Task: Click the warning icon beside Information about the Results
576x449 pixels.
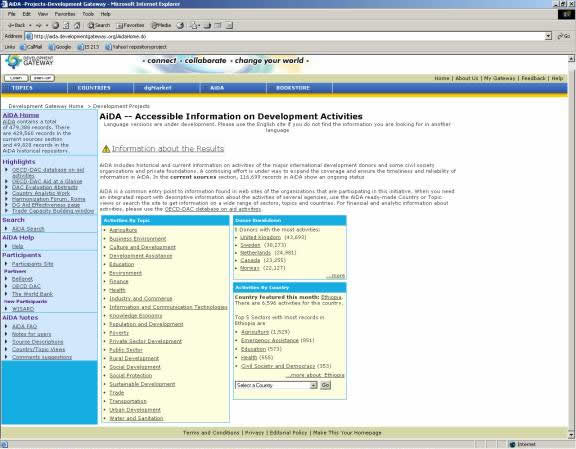Action: pyautogui.click(x=106, y=149)
